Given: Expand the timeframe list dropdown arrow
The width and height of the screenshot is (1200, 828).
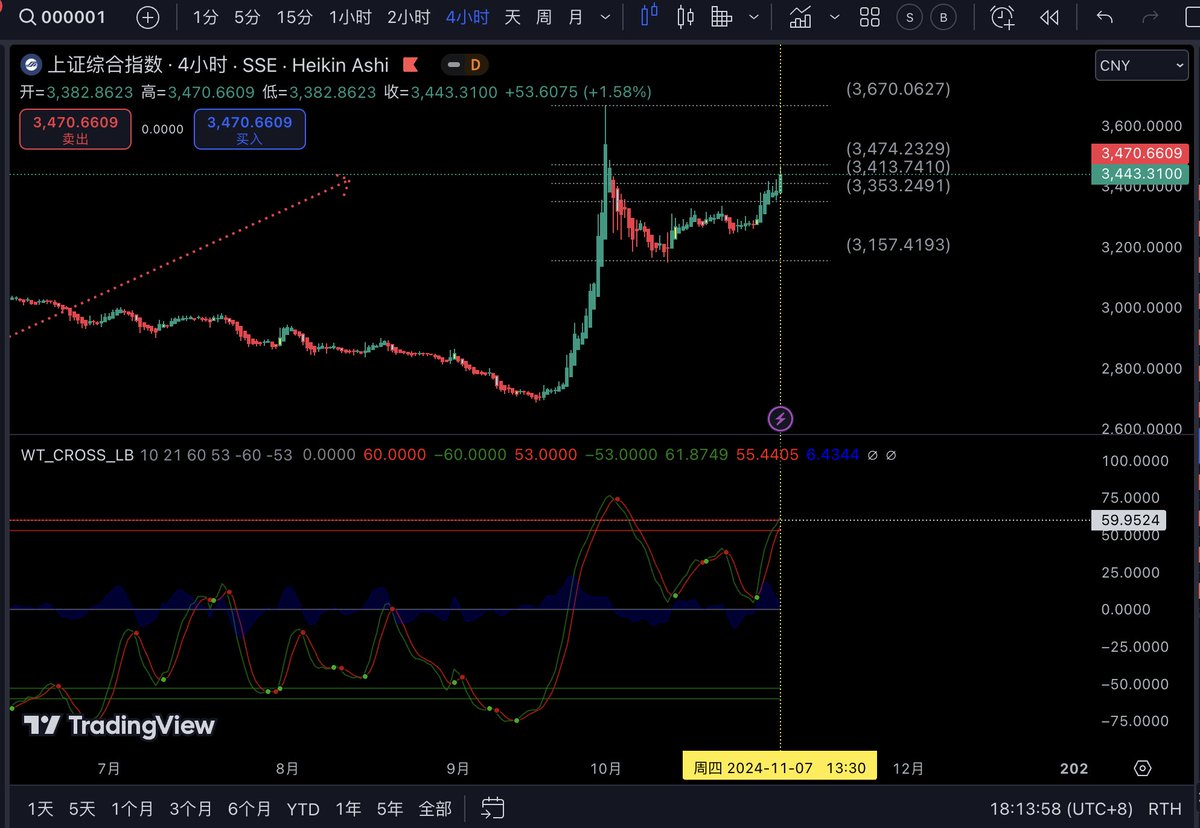Looking at the screenshot, I should 603,17.
